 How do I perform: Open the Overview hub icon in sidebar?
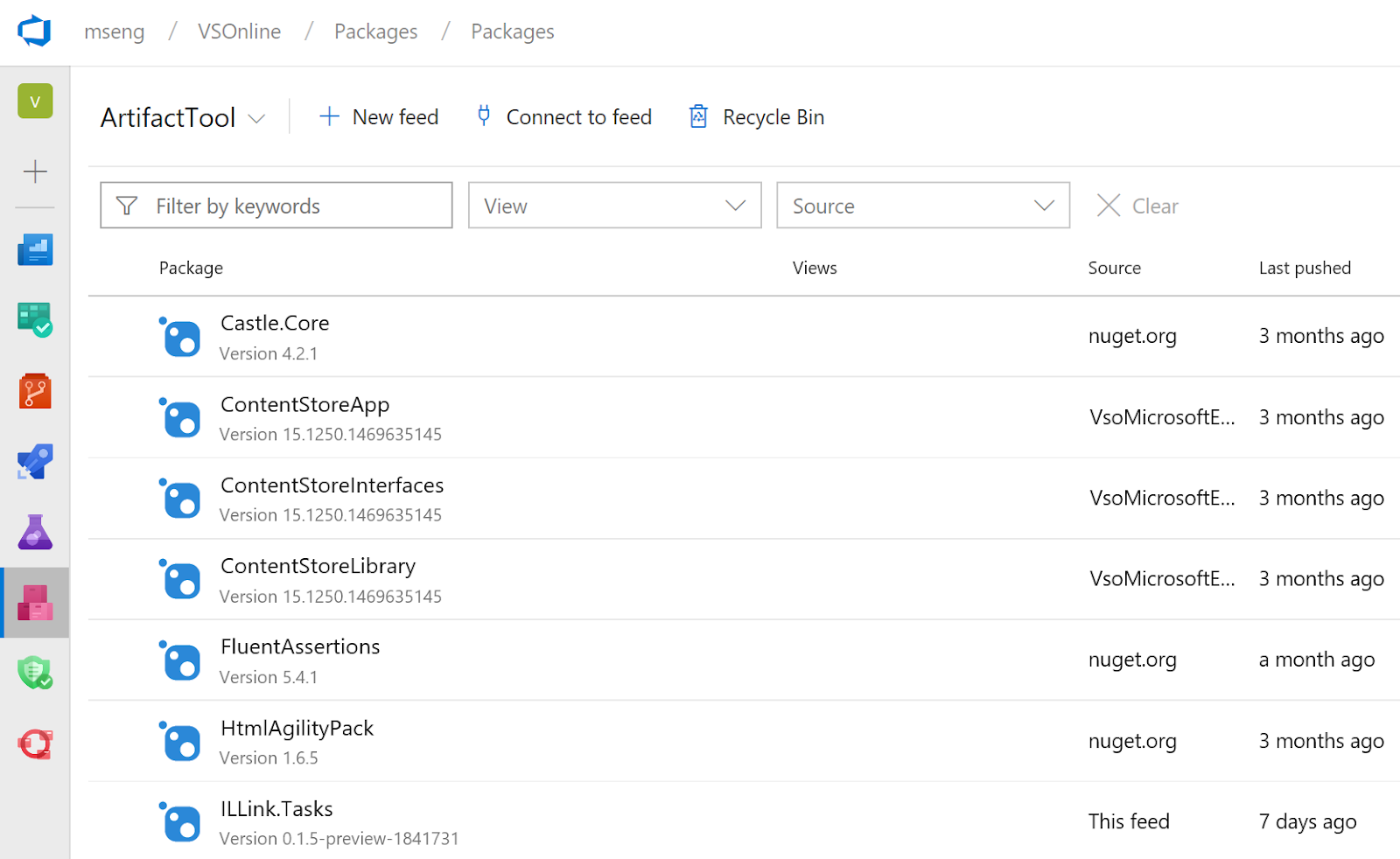click(35, 249)
